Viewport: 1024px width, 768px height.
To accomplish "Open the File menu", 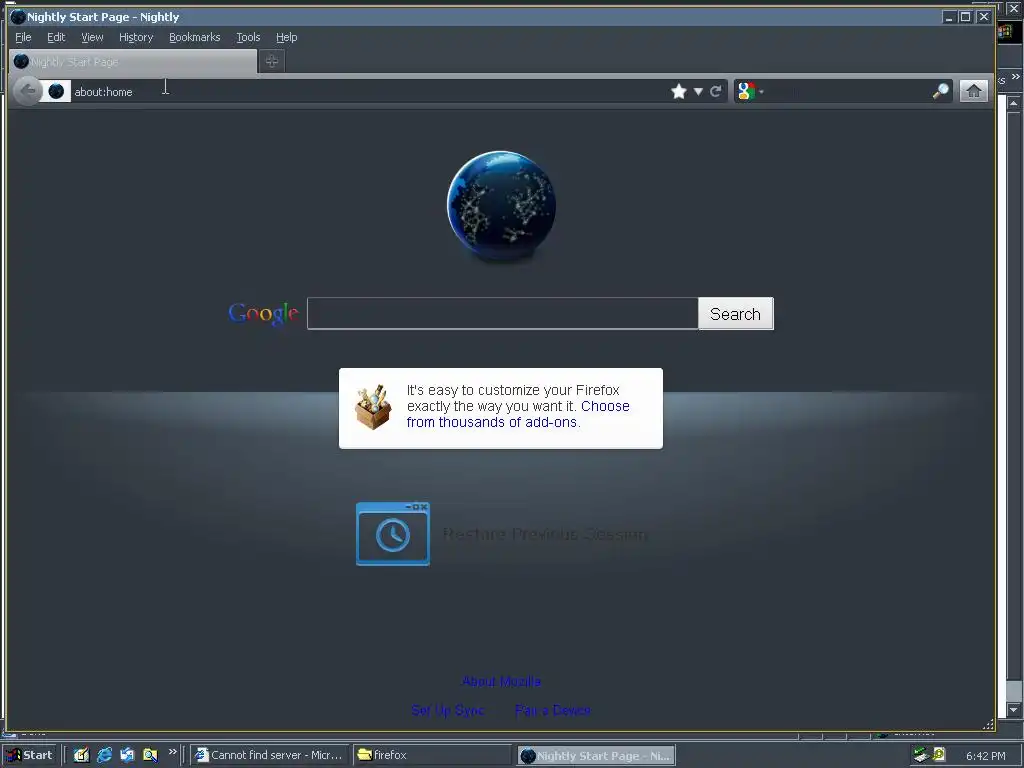I will (x=23, y=37).
